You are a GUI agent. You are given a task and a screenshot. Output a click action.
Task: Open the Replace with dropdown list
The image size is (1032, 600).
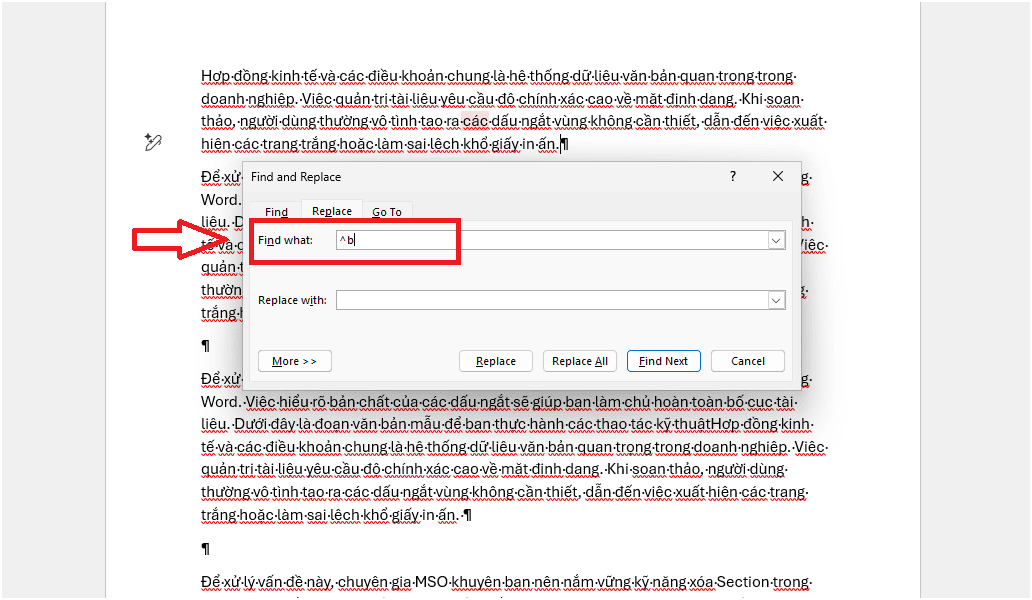pyautogui.click(x=775, y=300)
